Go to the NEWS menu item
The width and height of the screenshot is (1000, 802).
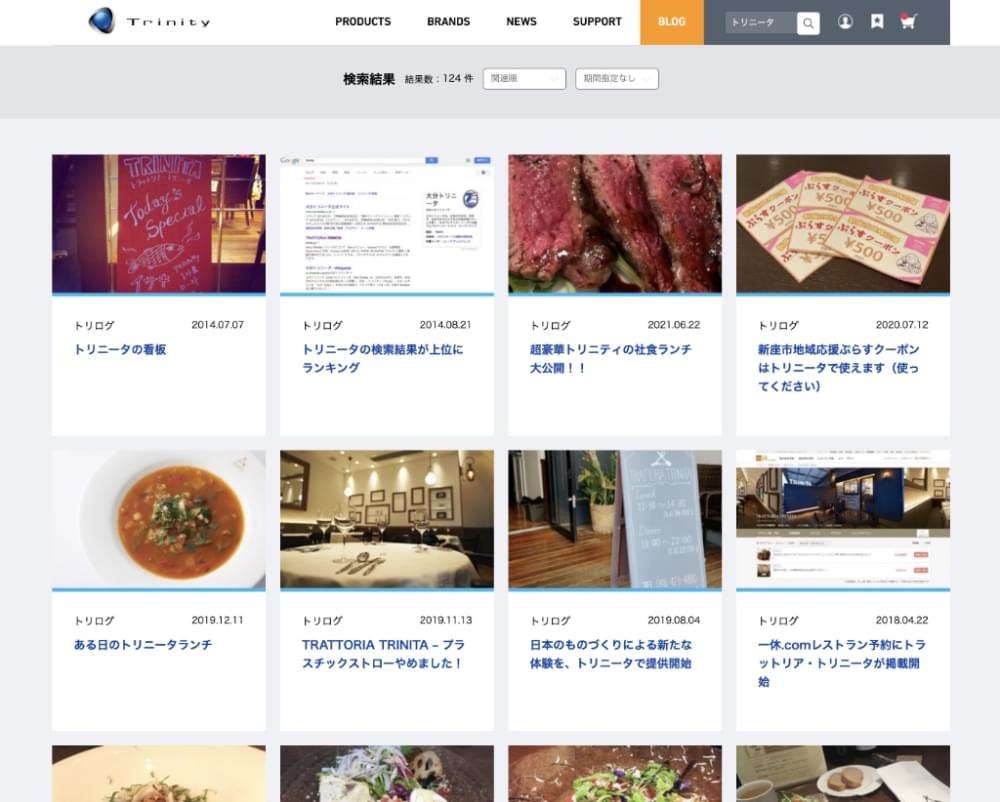[521, 22]
